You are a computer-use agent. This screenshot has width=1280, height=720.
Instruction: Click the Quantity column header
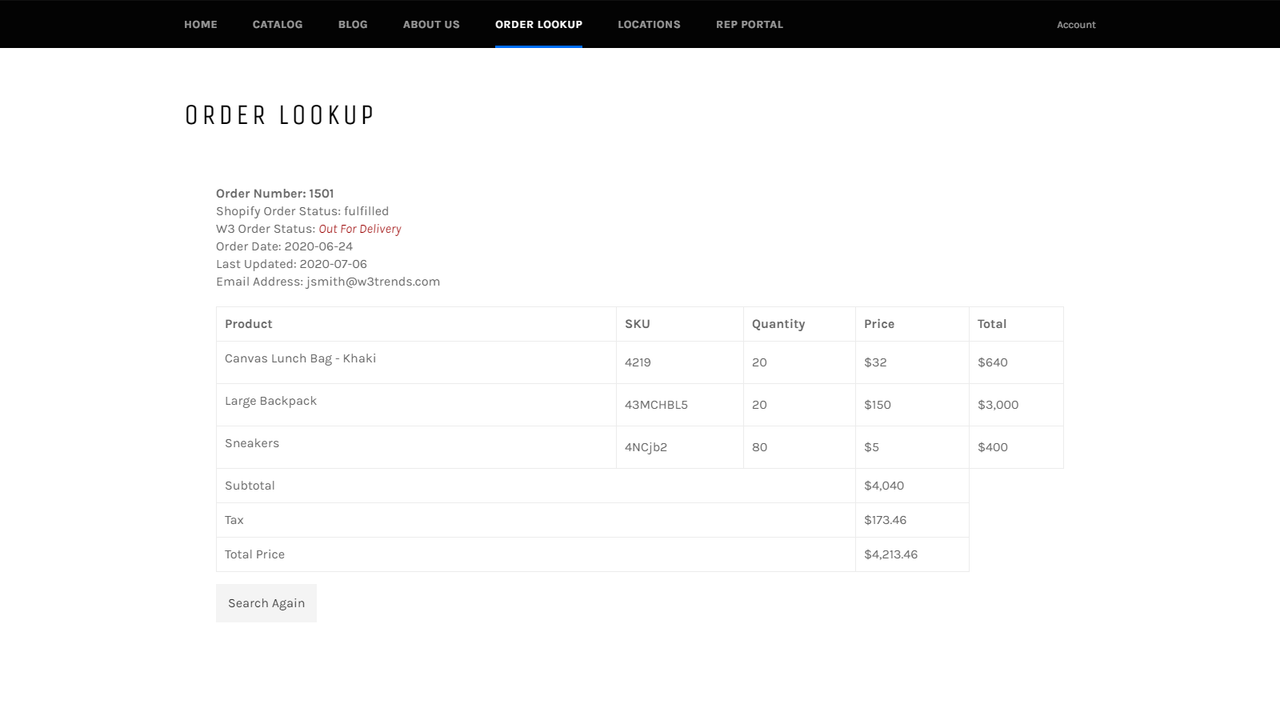point(778,324)
